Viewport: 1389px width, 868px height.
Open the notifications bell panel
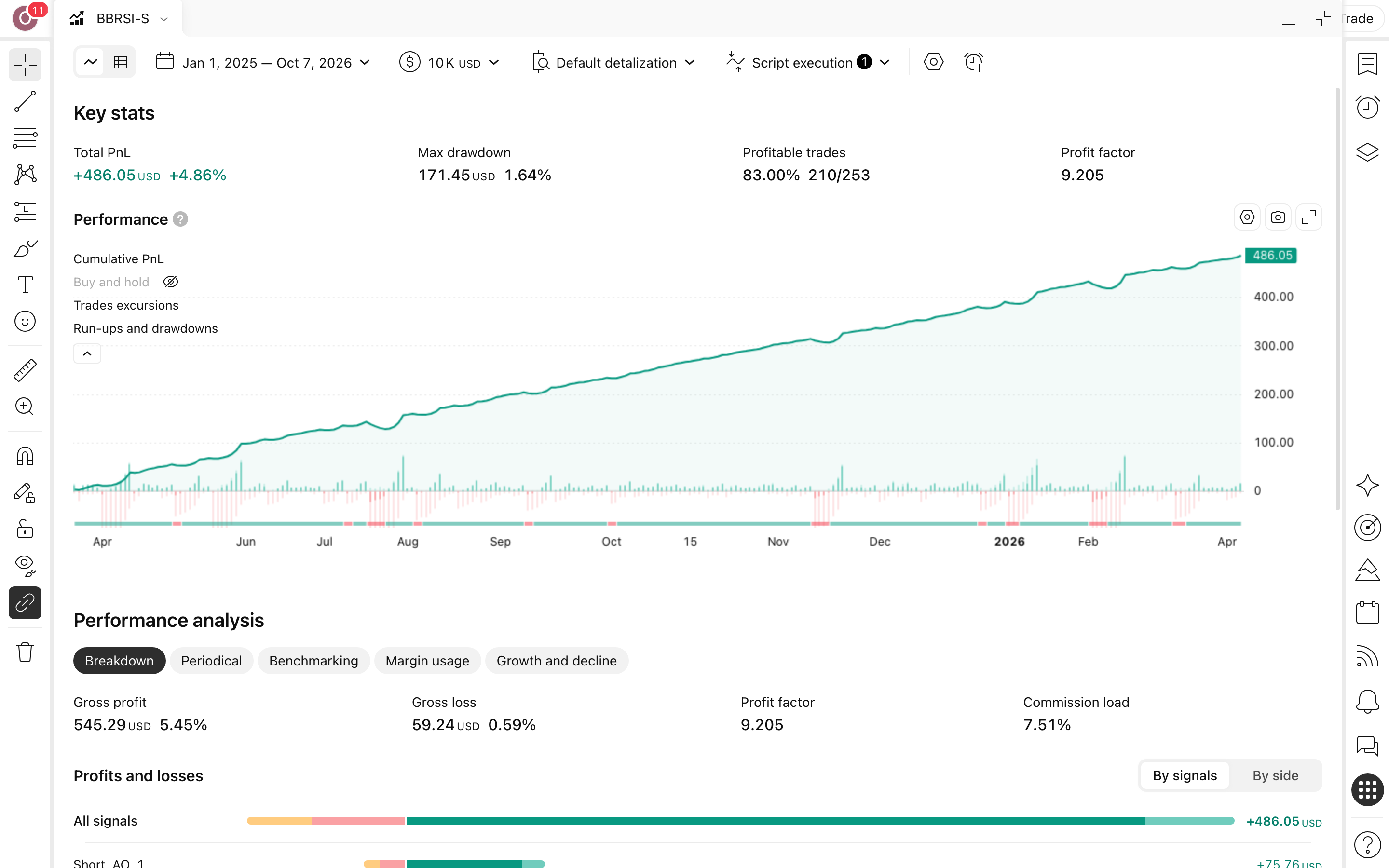[1368, 701]
